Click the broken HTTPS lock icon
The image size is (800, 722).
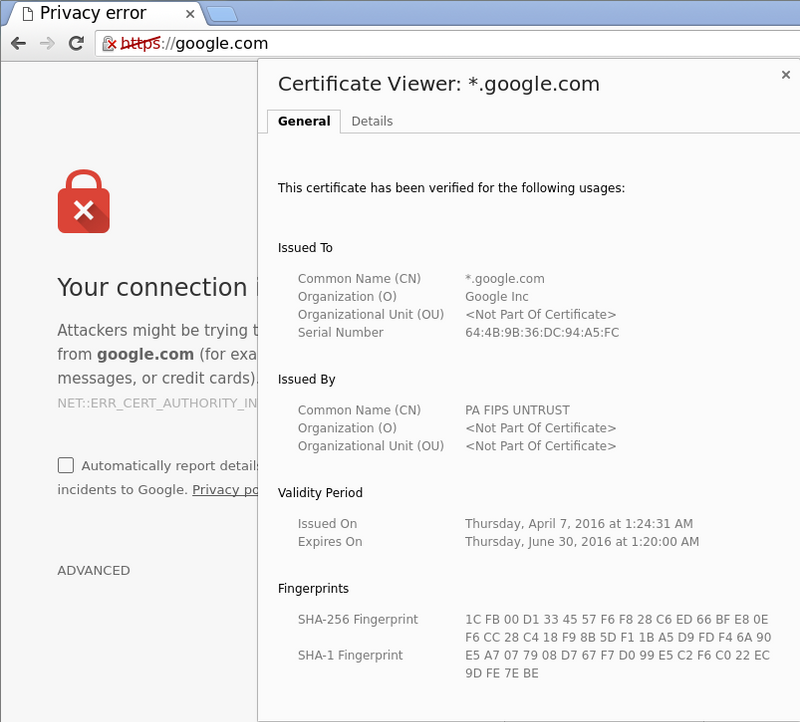pyautogui.click(x=110, y=44)
